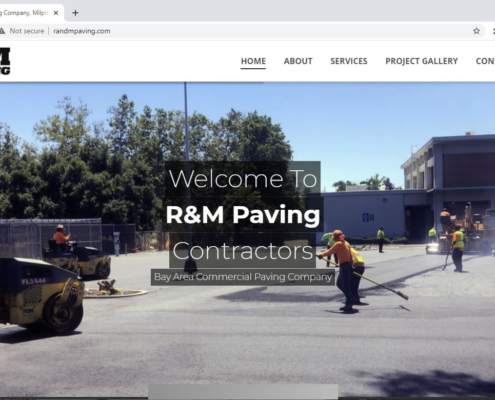Click the R&M Paving bold heading

pyautogui.click(x=243, y=214)
